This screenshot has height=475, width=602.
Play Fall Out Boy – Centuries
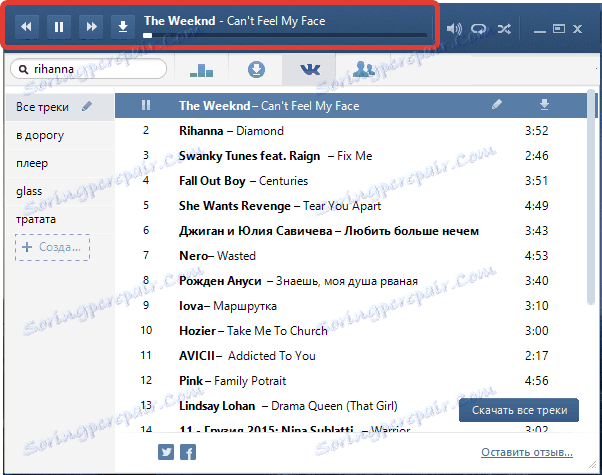point(351,180)
